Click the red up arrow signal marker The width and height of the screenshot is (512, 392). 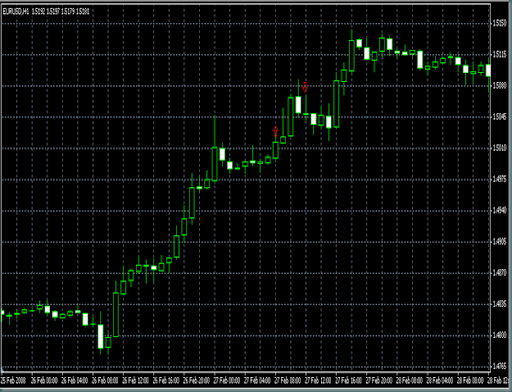[275, 131]
